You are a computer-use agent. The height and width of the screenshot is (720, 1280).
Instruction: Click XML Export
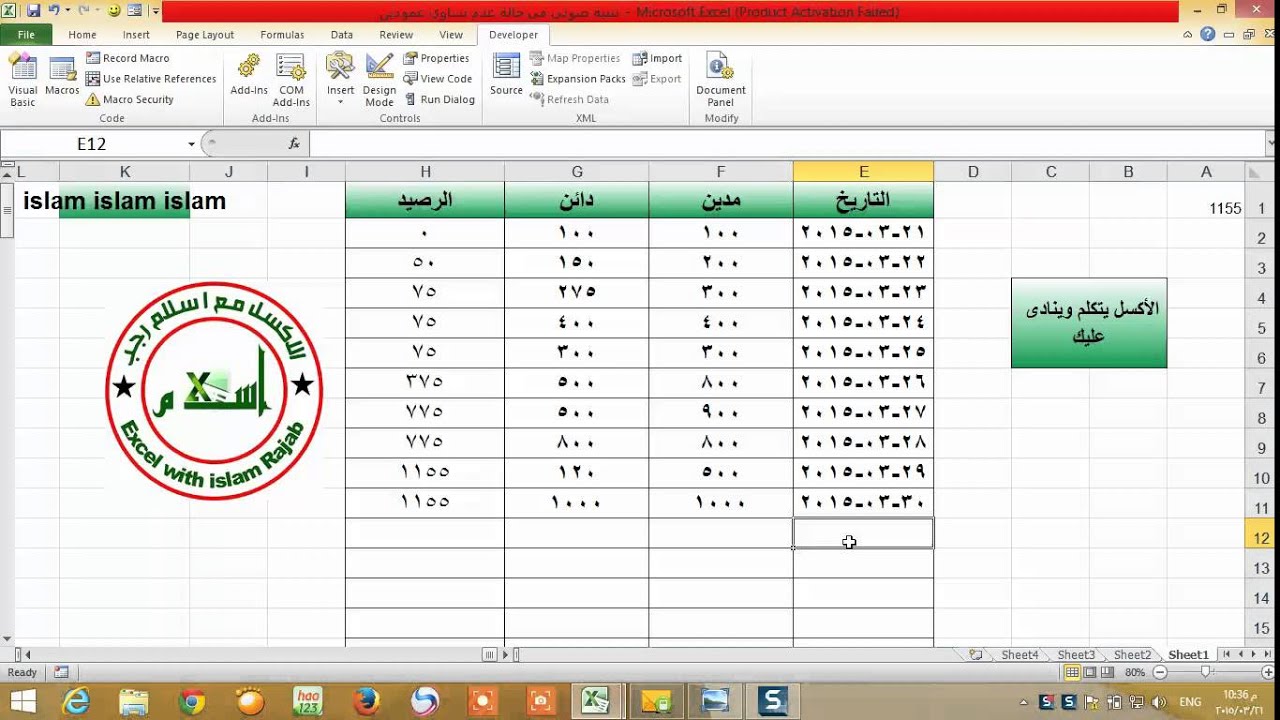pos(657,79)
